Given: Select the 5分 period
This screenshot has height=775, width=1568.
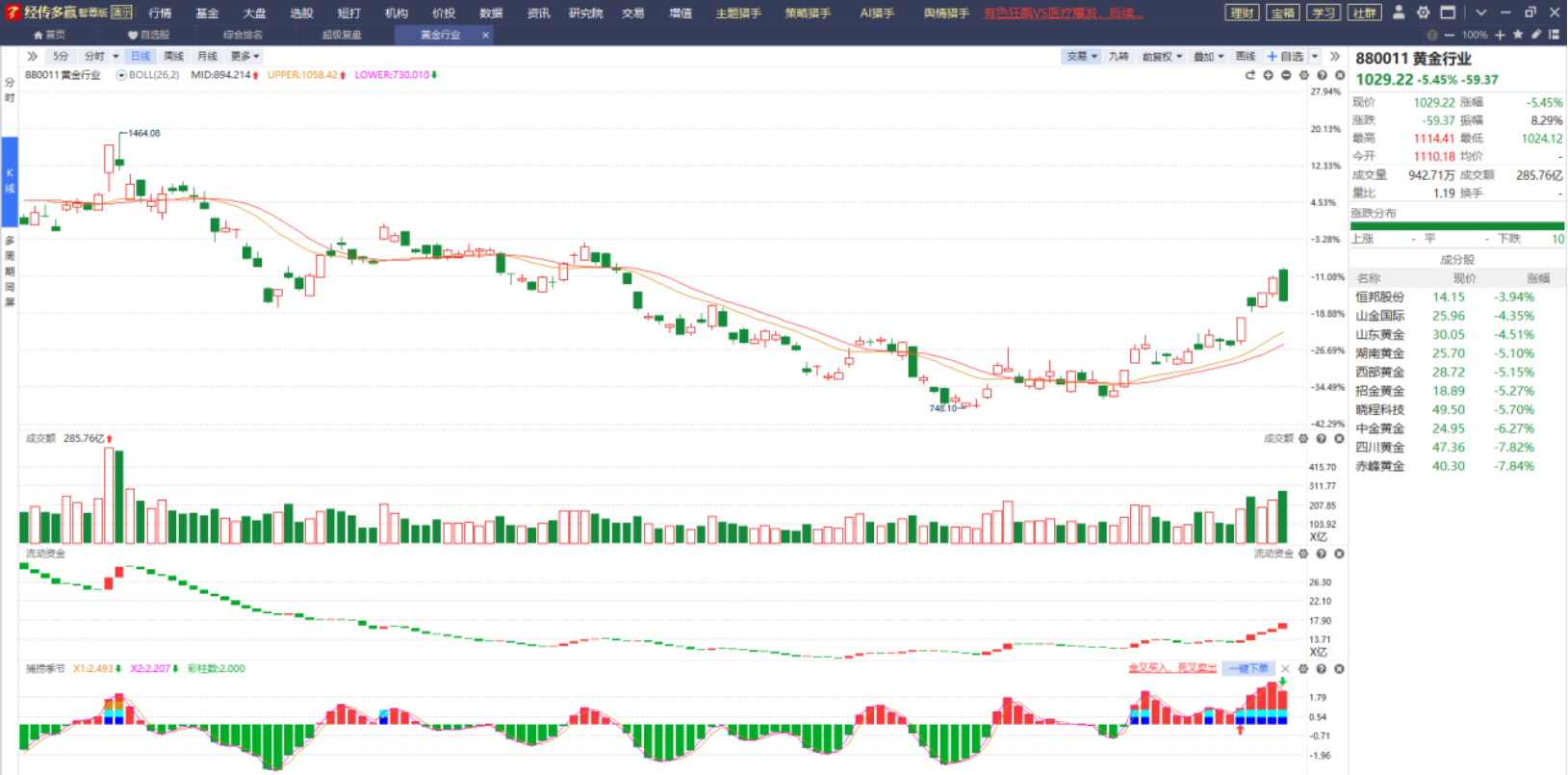Looking at the screenshot, I should [x=61, y=56].
